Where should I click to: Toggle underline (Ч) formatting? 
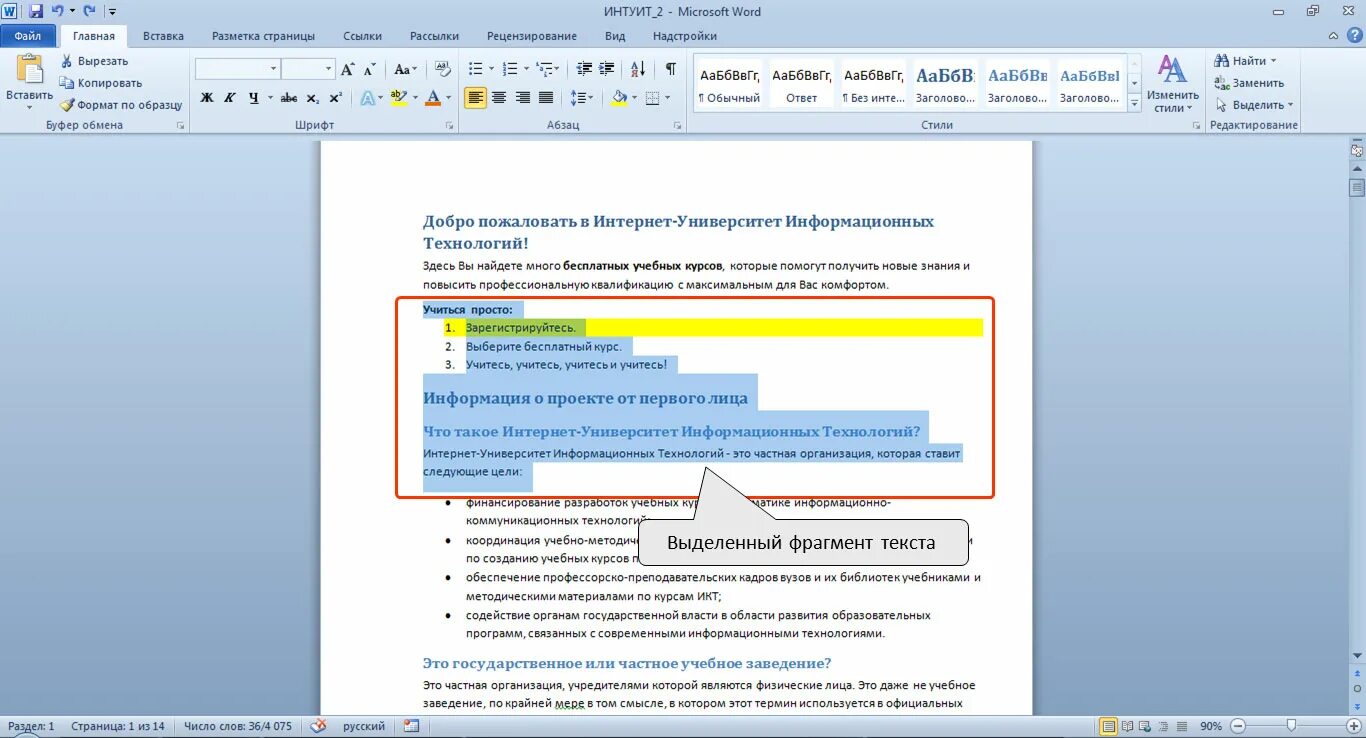click(x=254, y=97)
